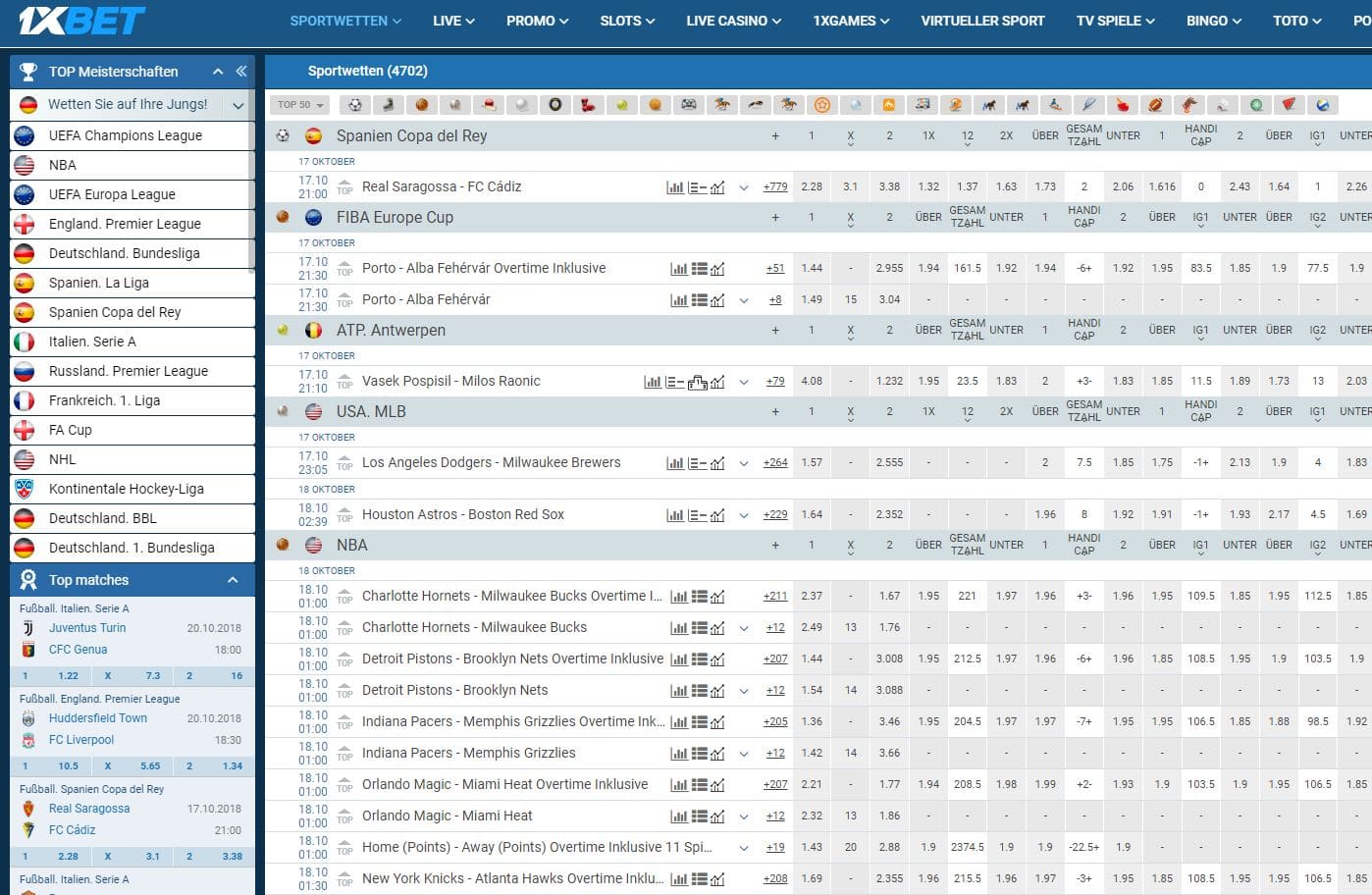Select the green circle sport filter icon
The width and height of the screenshot is (1372, 895).
(x=1256, y=104)
